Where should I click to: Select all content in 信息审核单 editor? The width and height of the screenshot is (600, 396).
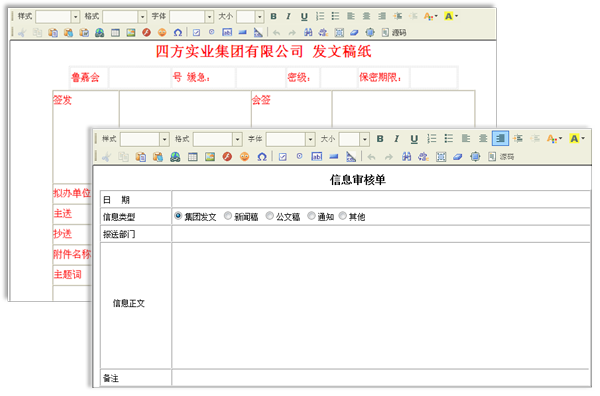coord(441,156)
